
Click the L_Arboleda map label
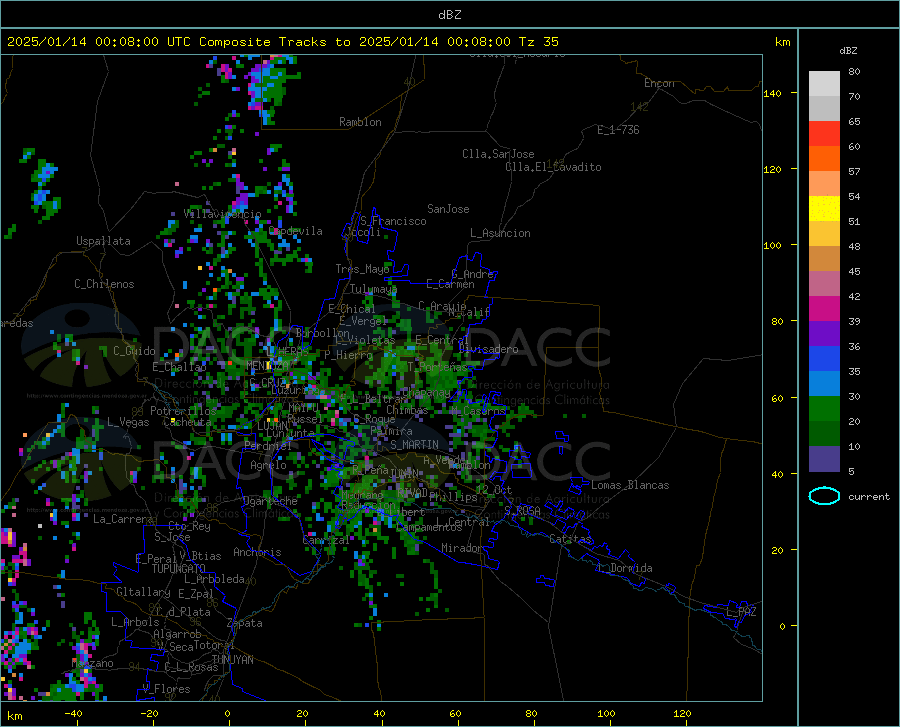[x=214, y=579]
